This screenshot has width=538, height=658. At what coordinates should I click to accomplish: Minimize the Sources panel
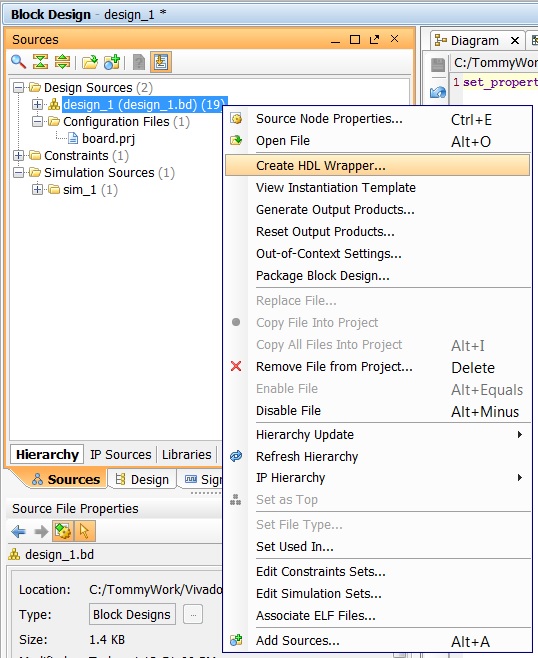pos(335,40)
